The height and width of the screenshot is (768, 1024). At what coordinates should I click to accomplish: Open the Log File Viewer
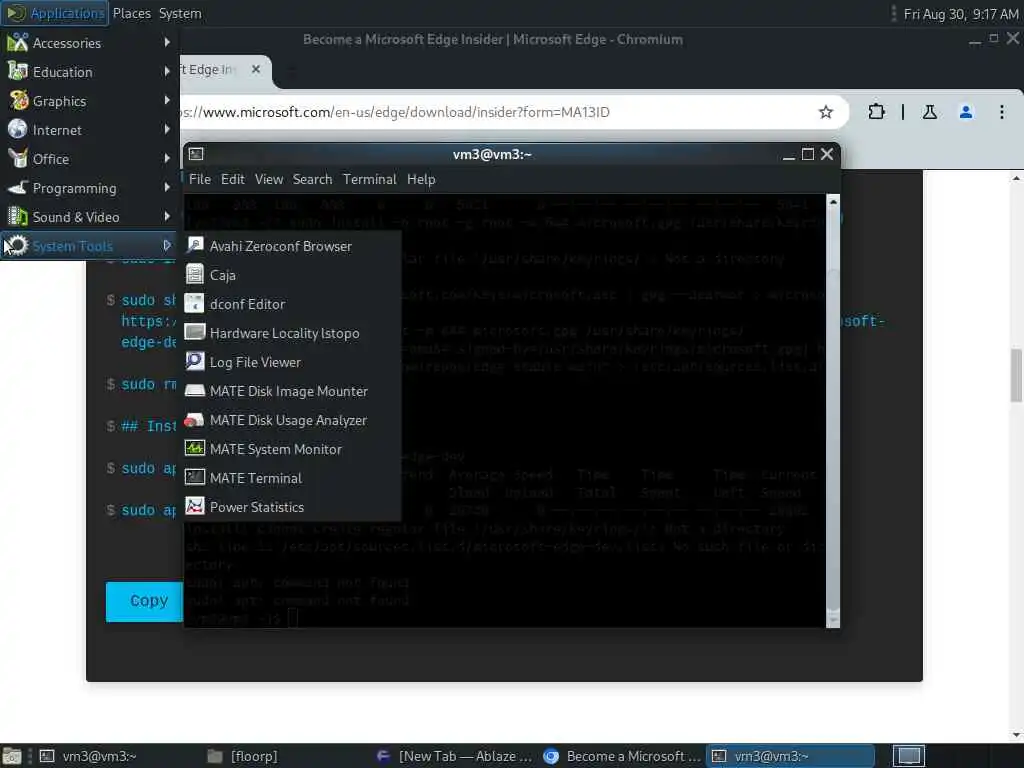click(291, 362)
